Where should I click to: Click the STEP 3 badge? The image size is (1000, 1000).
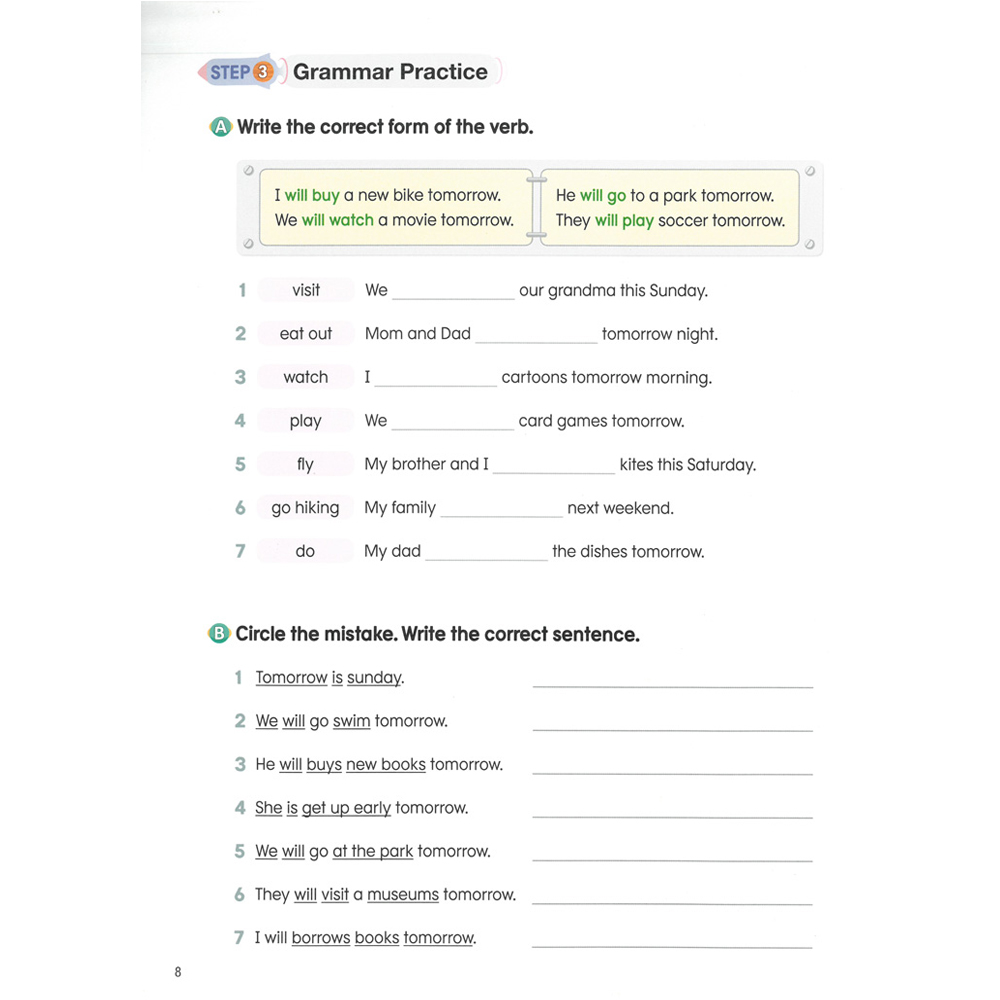tap(241, 72)
